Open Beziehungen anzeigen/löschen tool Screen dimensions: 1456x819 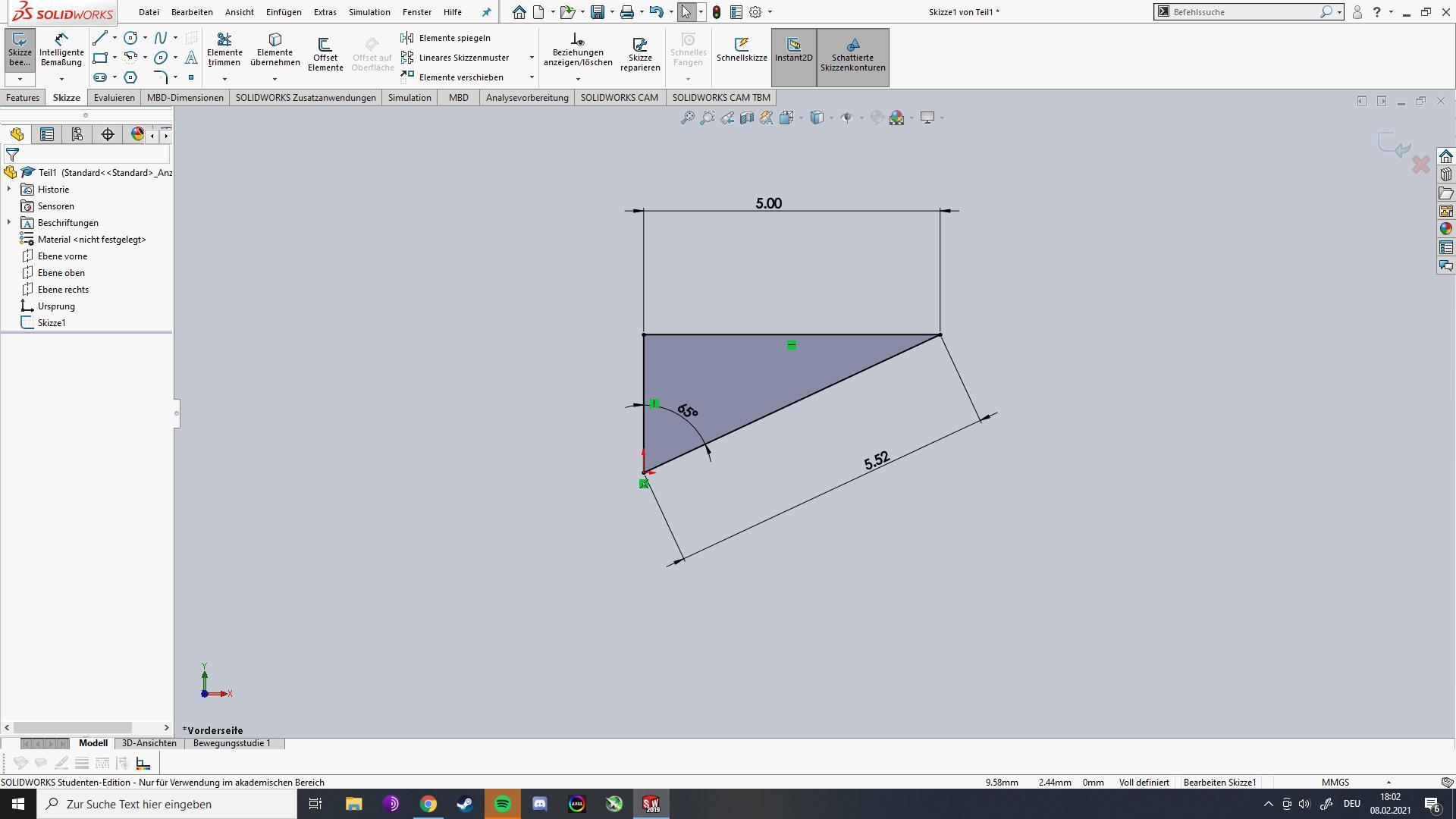click(x=577, y=49)
